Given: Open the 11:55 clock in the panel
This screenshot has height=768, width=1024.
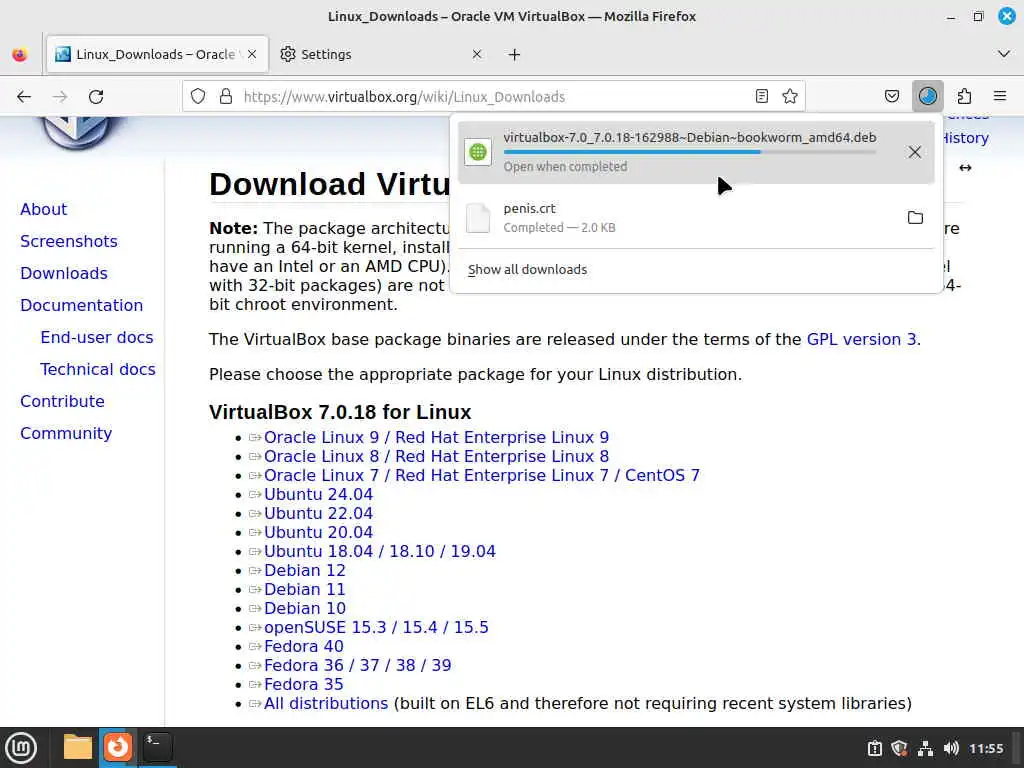Looking at the screenshot, I should (986, 748).
